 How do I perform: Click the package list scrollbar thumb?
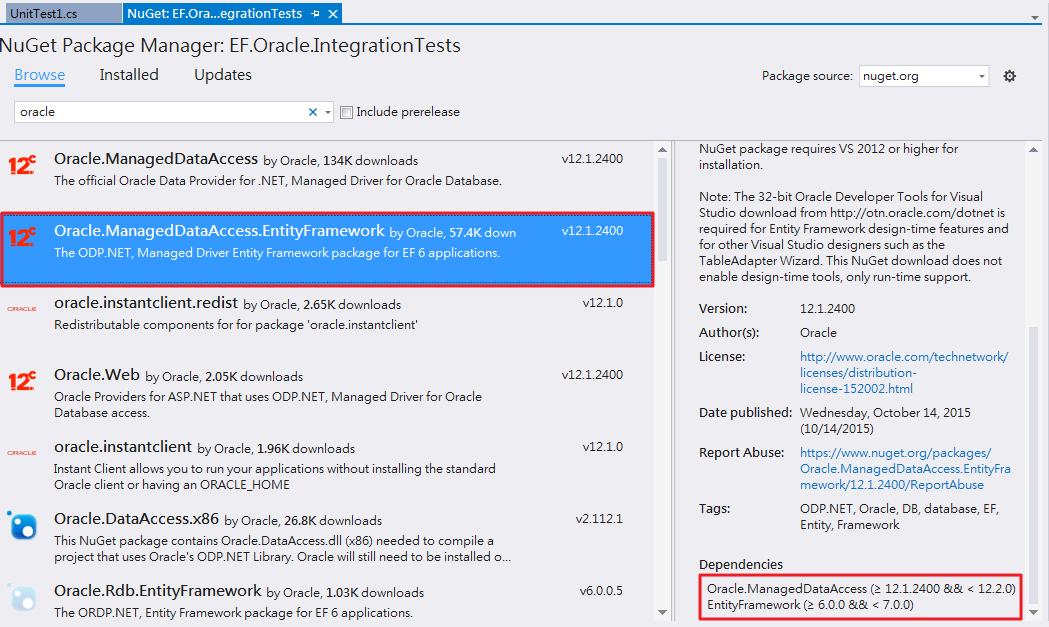coord(662,209)
